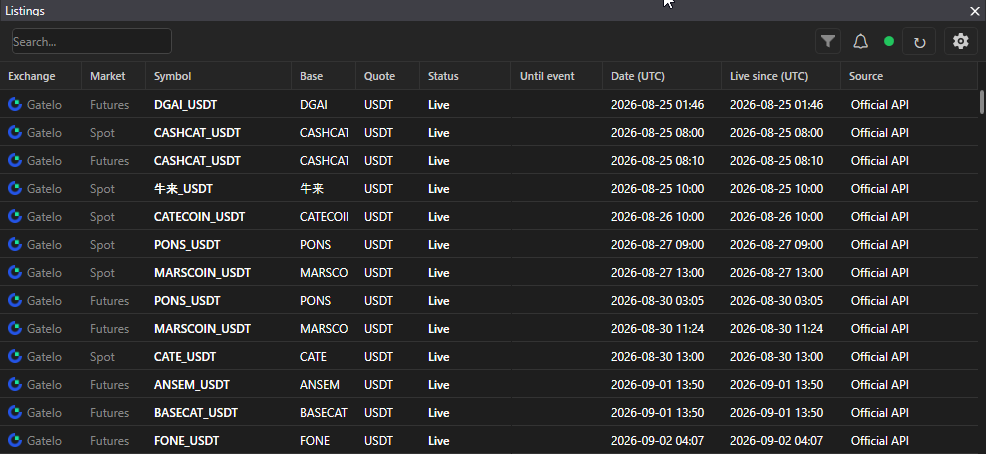Screen dimensions: 986x454
Task: Focus the Search input field
Action: pos(92,42)
